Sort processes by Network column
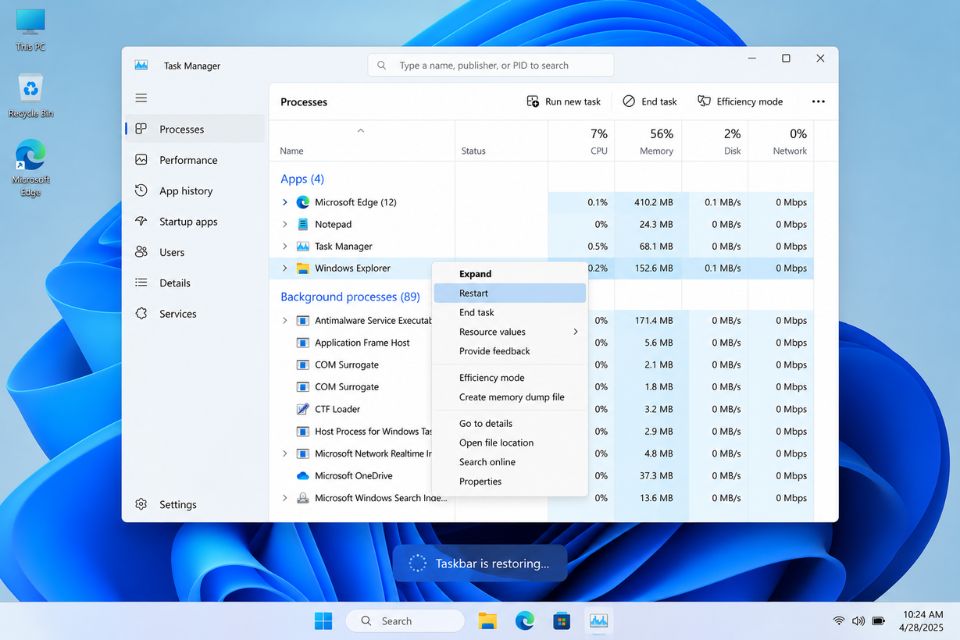The image size is (960, 640). 781,141
